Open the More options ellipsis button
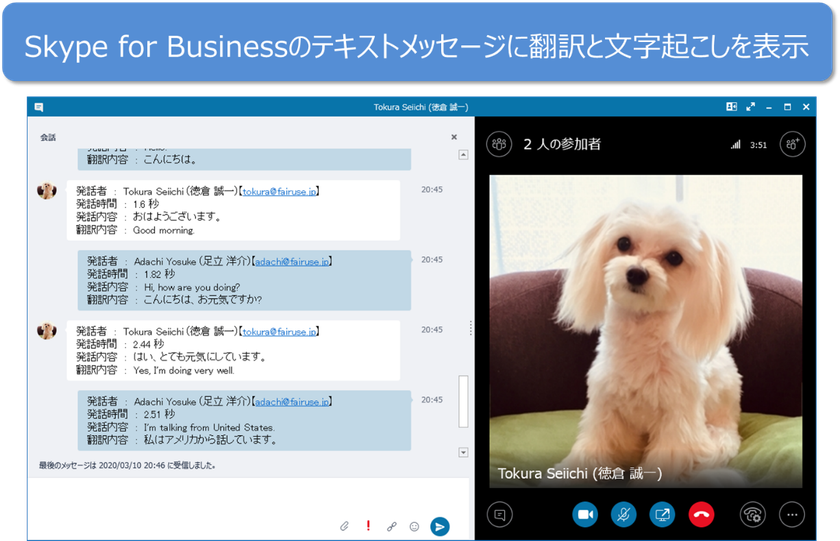Viewport: 840px width, 541px height. pos(792,515)
